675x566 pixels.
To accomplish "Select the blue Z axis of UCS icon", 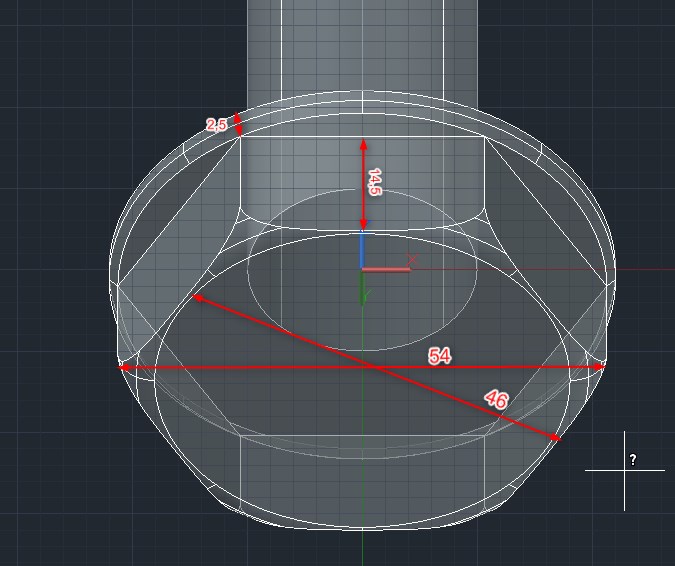I will [x=362, y=250].
